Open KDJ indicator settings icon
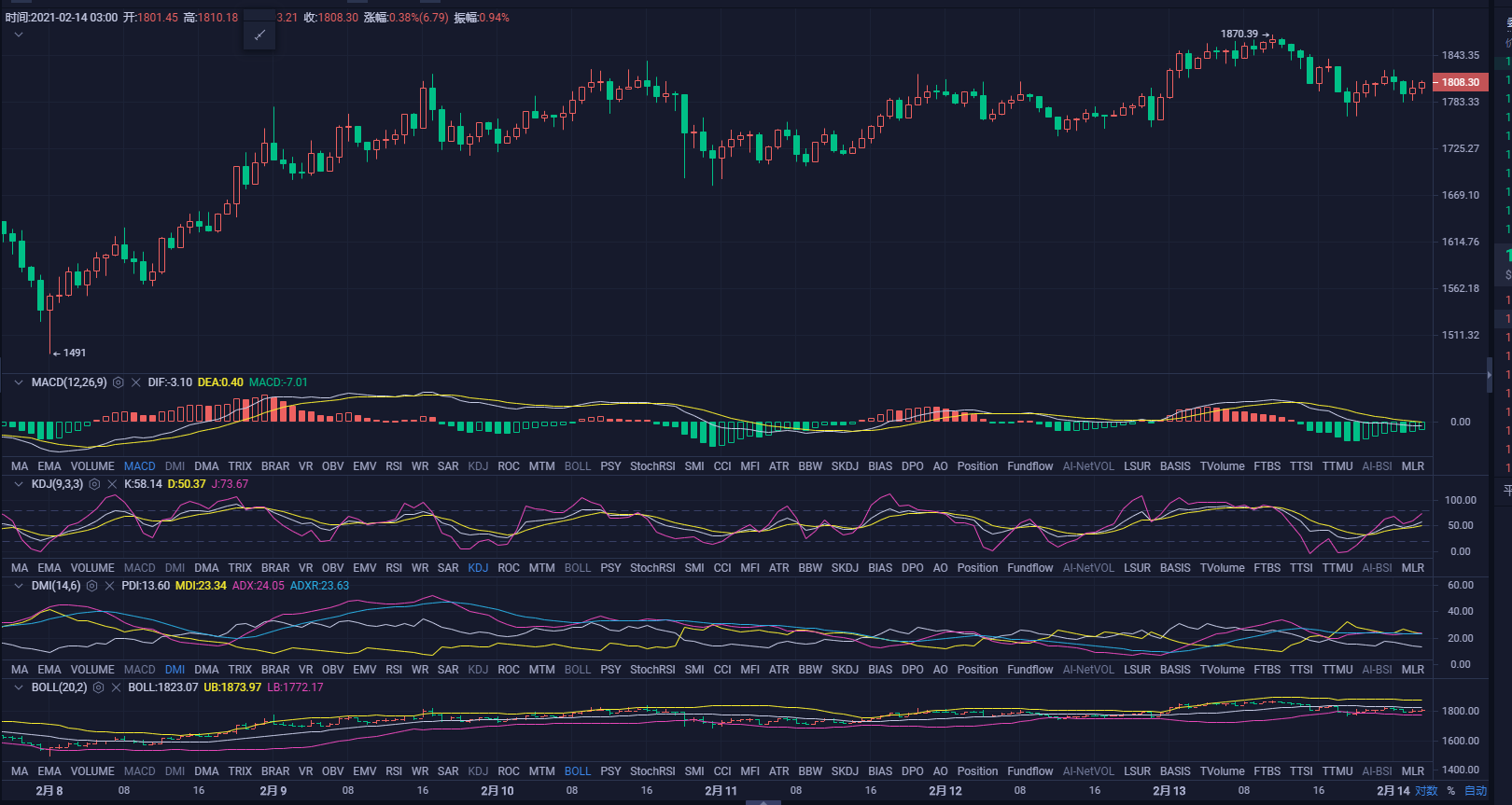Image resolution: width=1512 pixels, height=805 pixels. coord(94,484)
